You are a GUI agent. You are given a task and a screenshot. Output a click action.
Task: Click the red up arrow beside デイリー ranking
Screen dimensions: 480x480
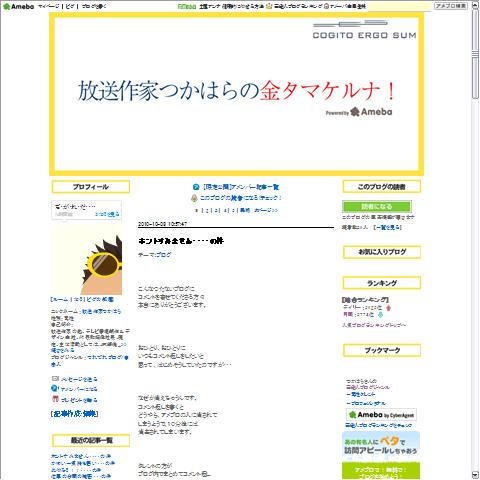[x=388, y=308]
